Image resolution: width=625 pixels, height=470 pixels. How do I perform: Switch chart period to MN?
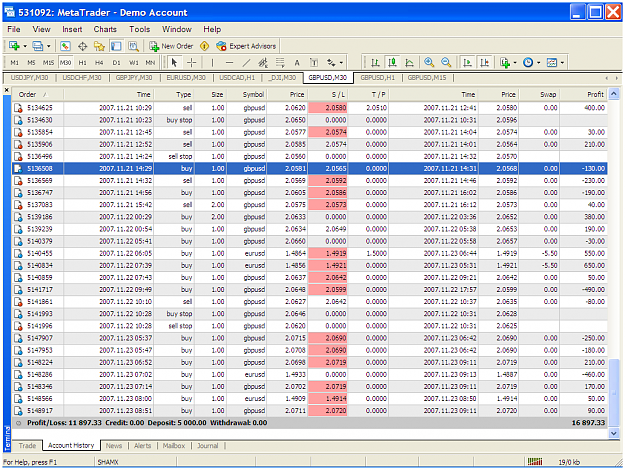(150, 63)
